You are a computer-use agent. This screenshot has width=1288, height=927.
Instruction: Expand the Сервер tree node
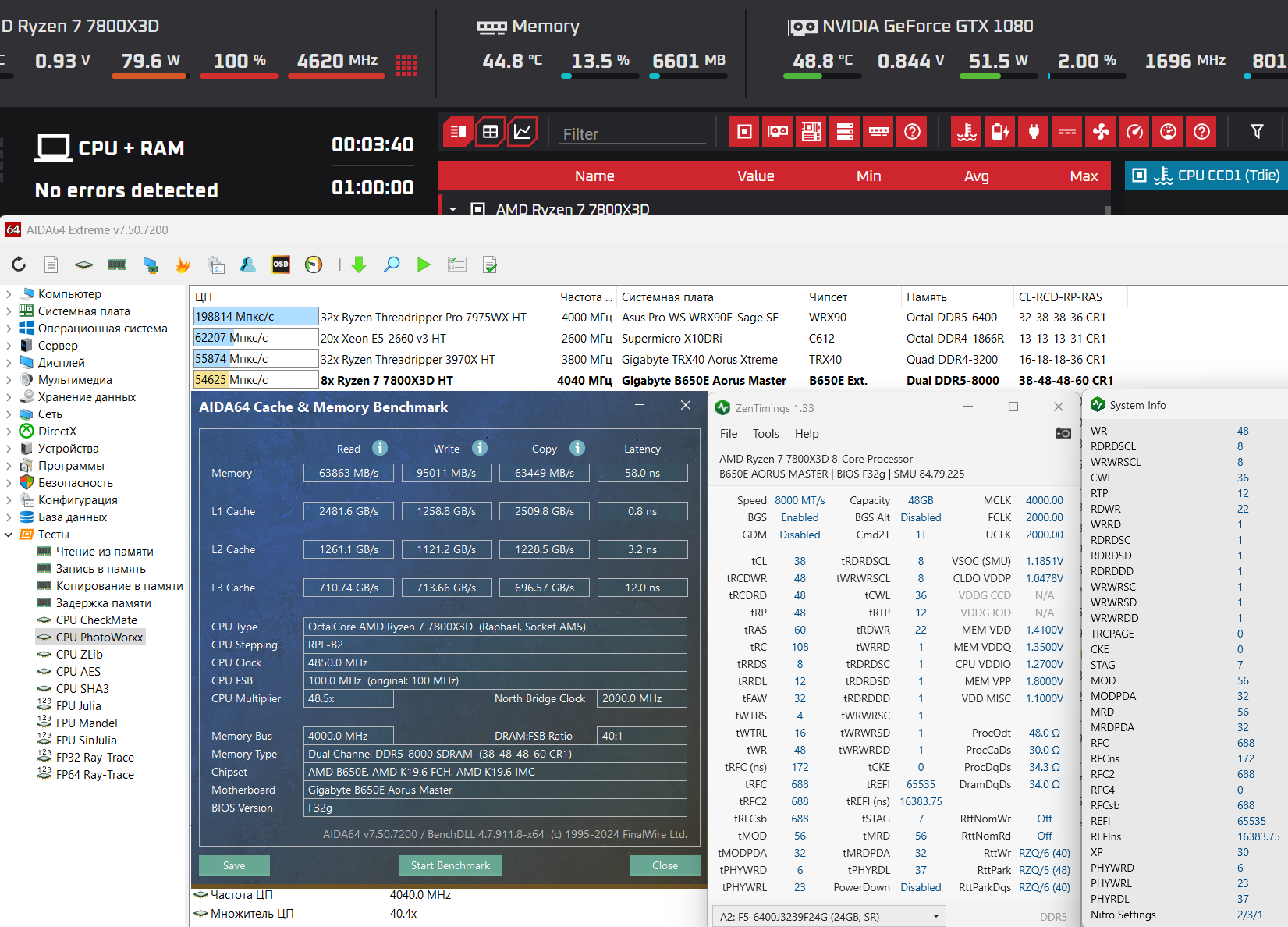(9, 346)
